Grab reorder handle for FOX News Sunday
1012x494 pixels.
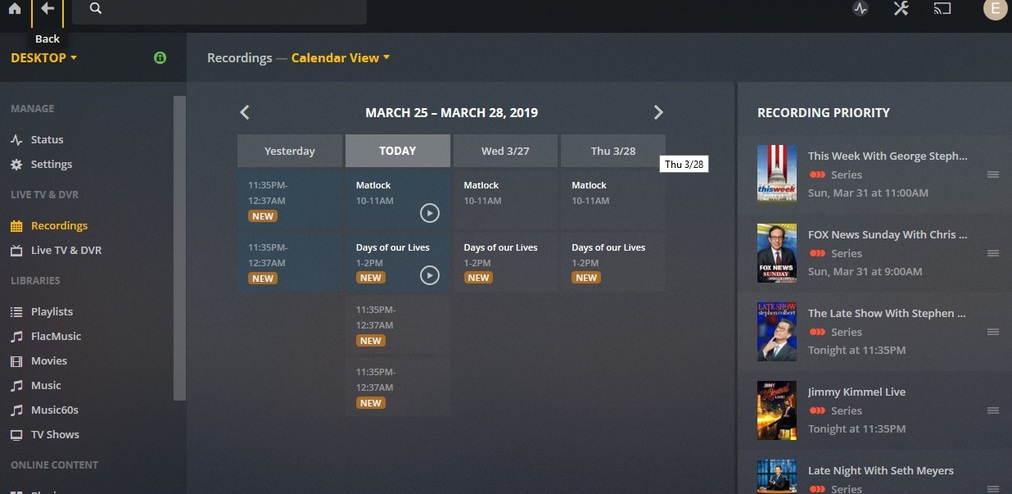click(x=993, y=253)
